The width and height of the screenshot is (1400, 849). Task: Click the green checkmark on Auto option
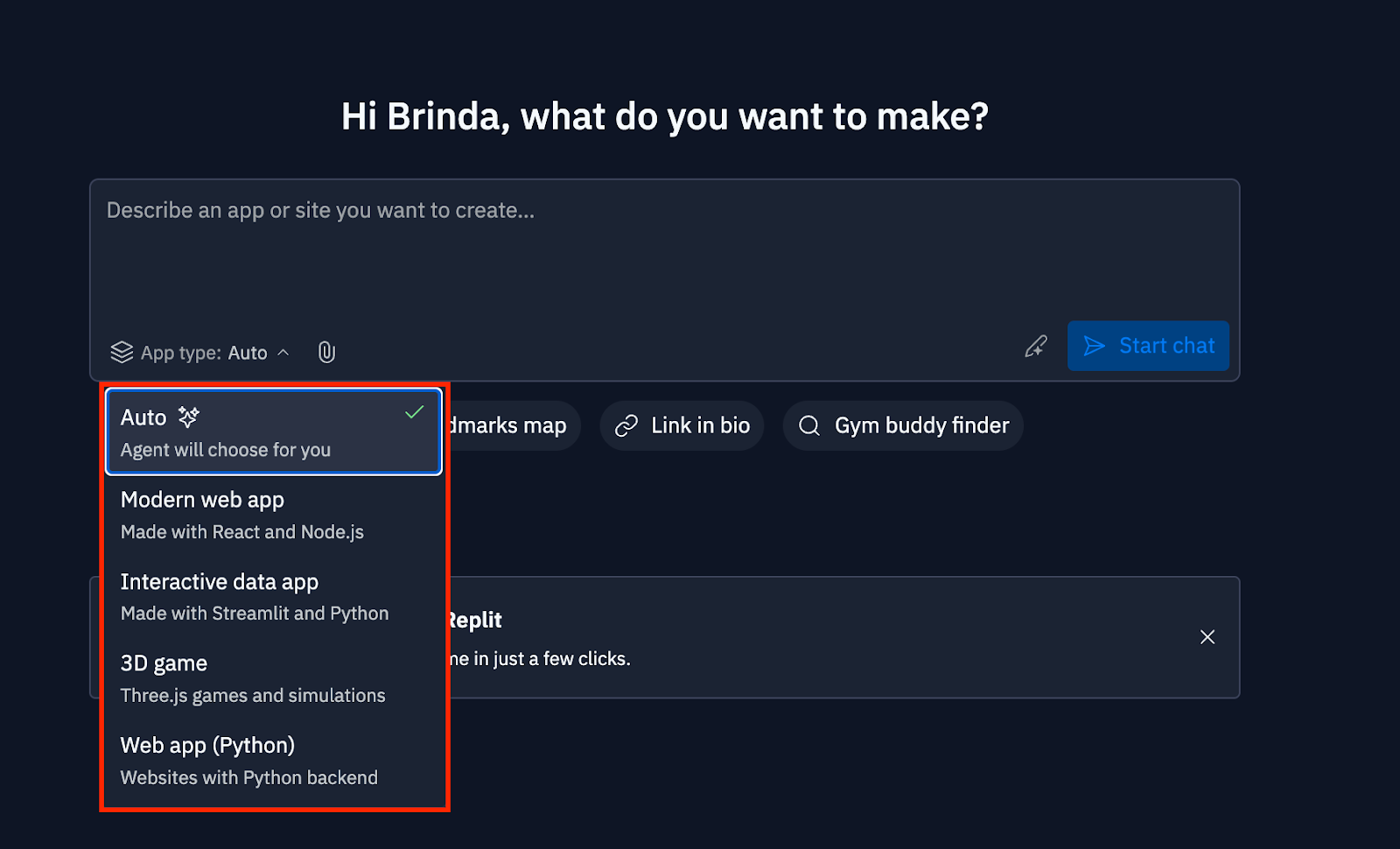coord(415,412)
